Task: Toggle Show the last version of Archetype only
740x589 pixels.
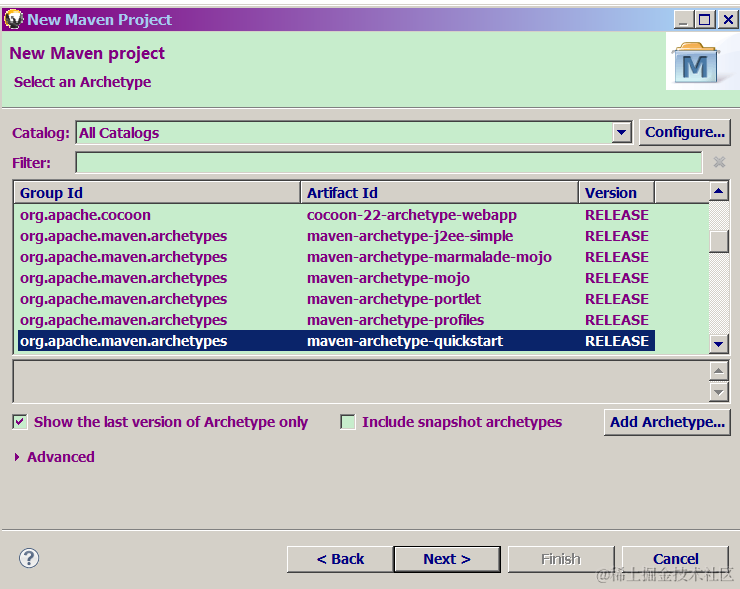Action: pos(20,422)
